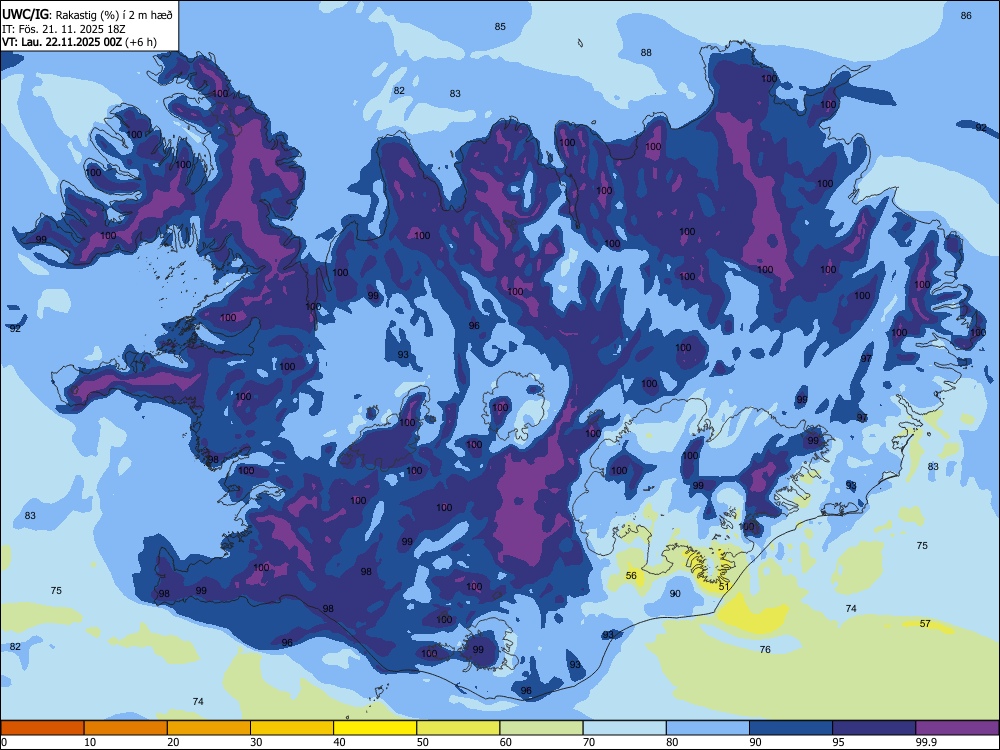
Task: Select the humidity value 88 on the map
Action: tap(646, 53)
